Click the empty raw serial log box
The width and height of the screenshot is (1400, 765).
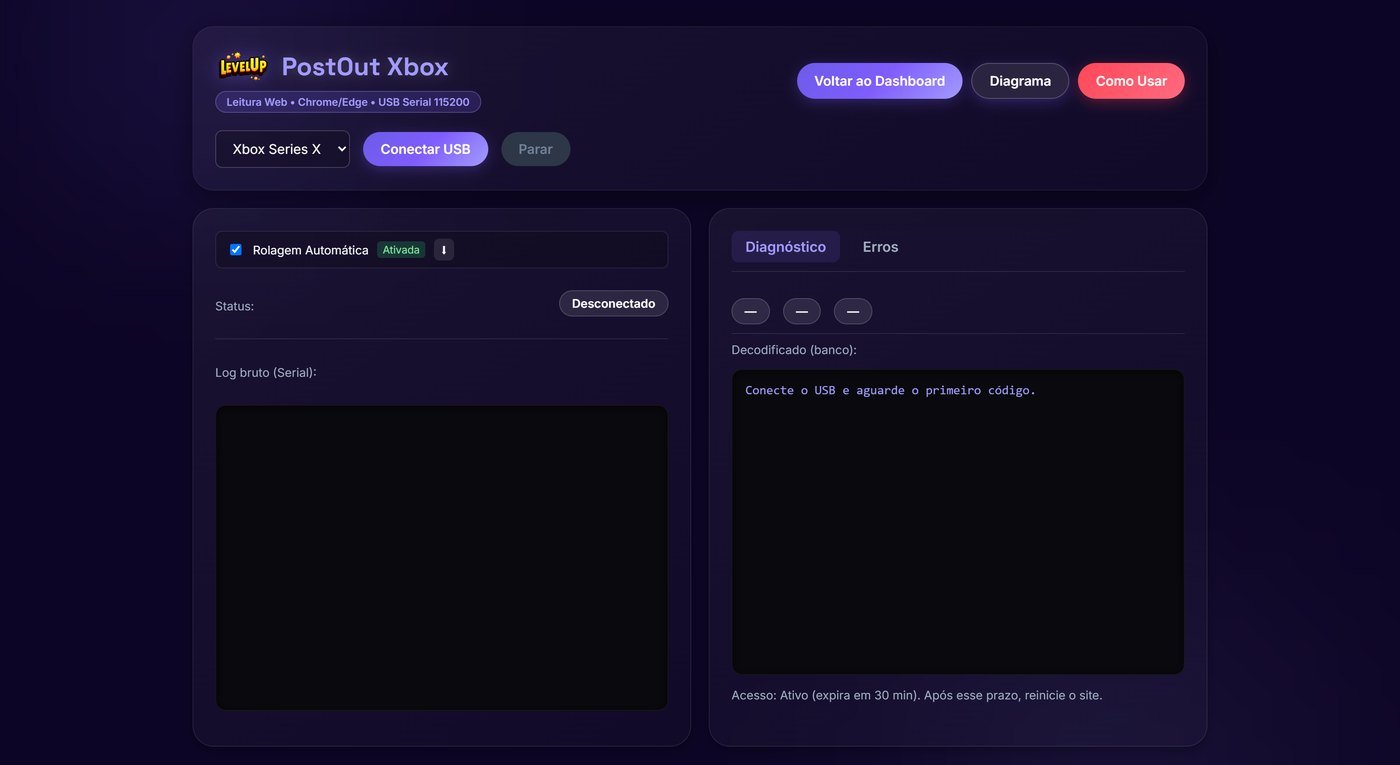point(442,558)
